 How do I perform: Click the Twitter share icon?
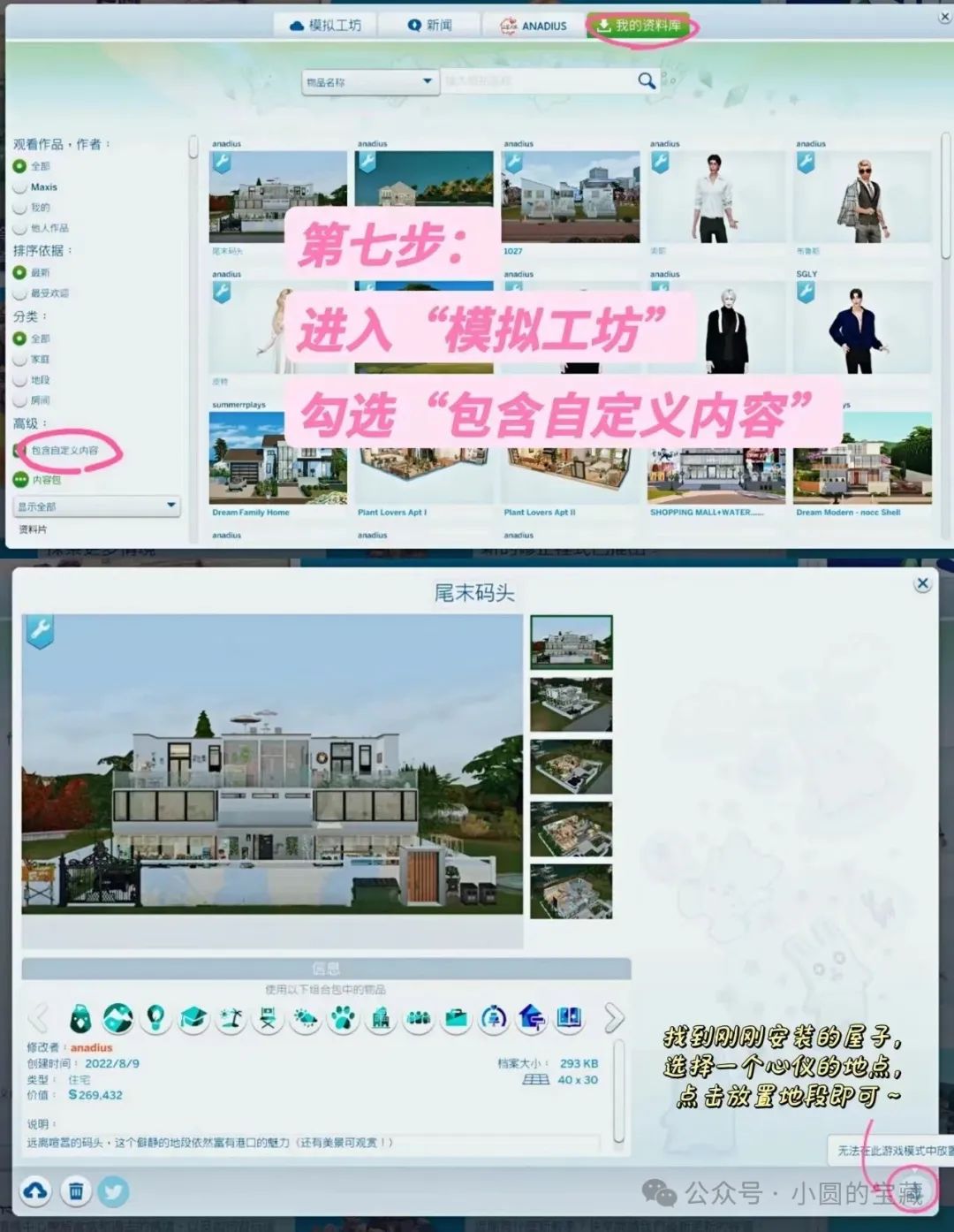click(x=114, y=1191)
